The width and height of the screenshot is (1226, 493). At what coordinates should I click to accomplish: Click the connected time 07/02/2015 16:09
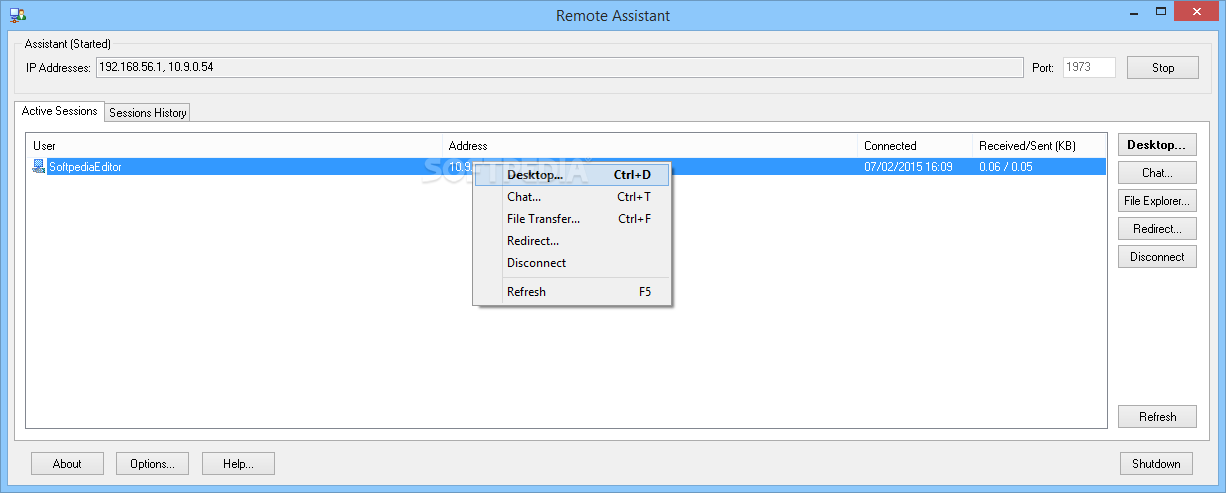[908, 167]
